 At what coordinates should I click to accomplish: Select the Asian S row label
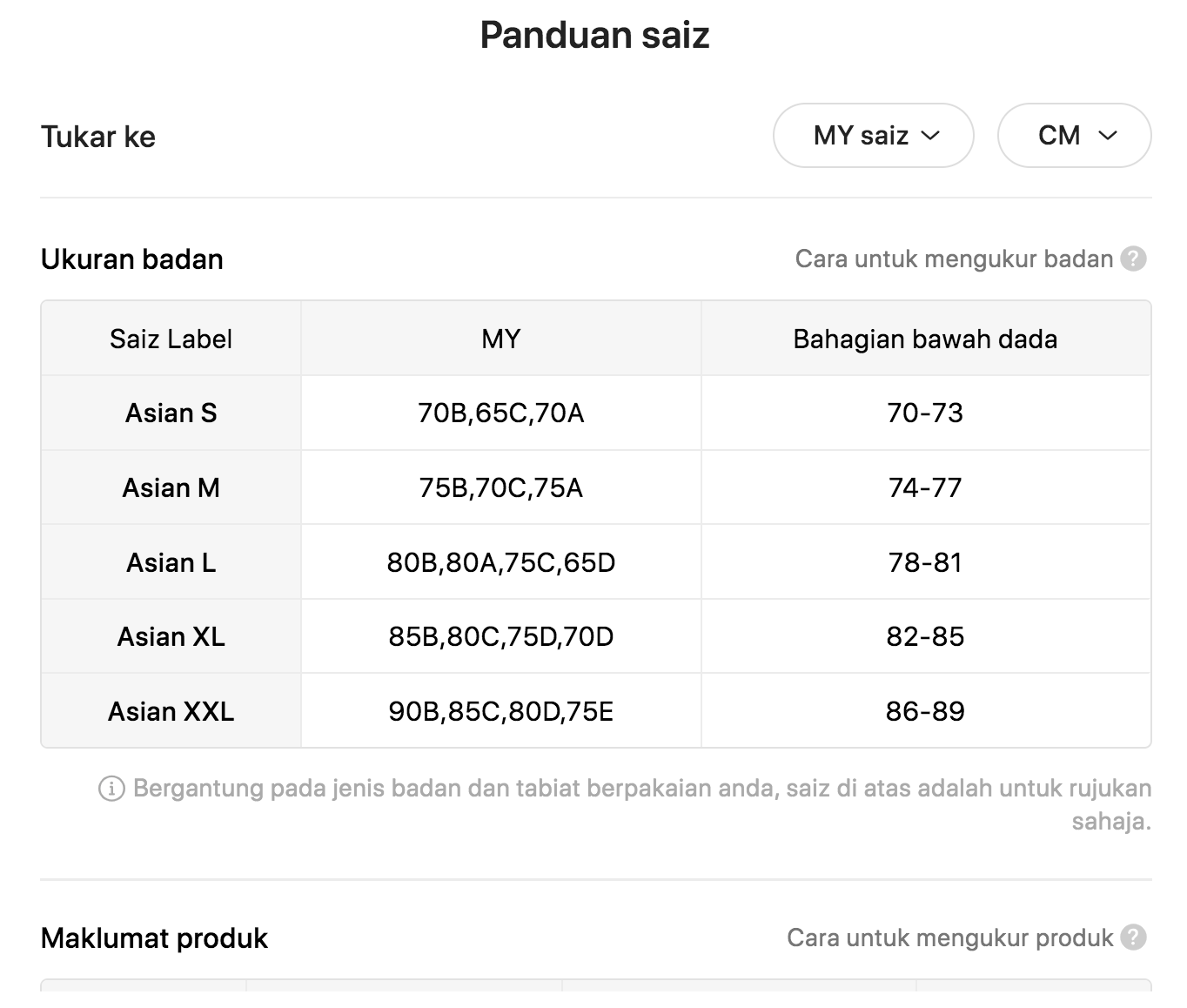[171, 413]
